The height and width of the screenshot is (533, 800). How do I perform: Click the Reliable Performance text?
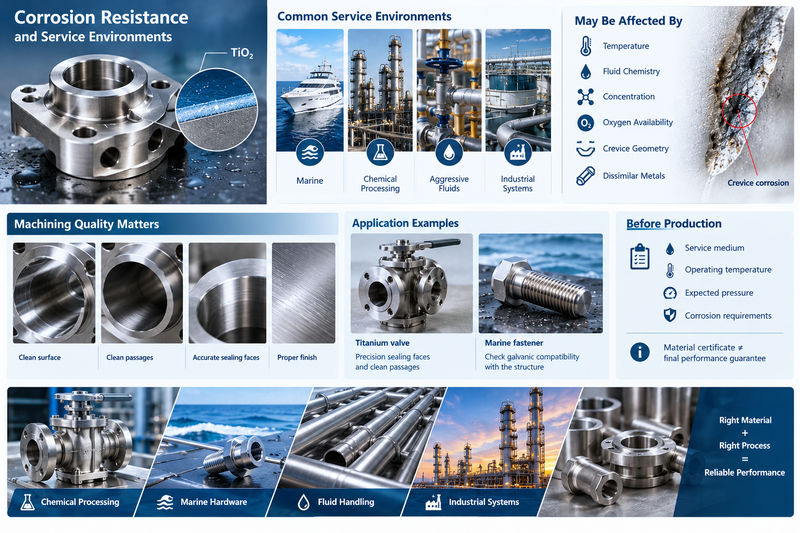tap(744, 472)
